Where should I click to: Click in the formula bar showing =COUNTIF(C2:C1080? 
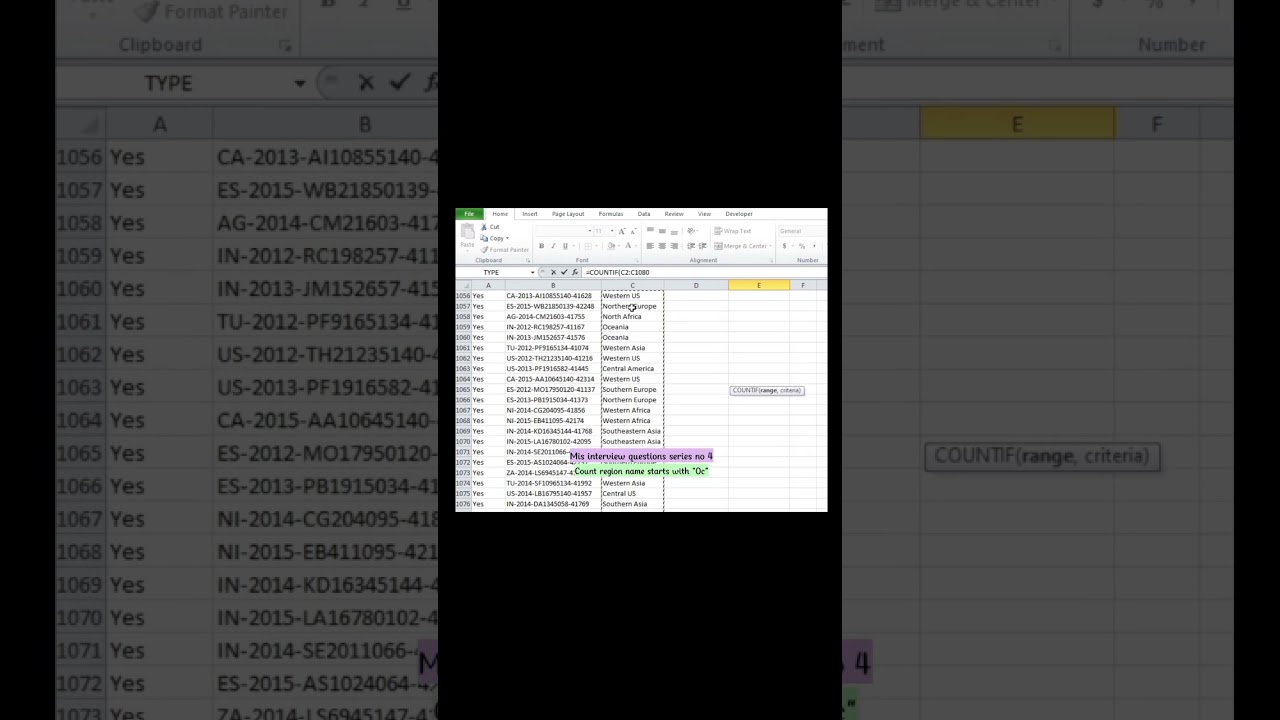(704, 272)
